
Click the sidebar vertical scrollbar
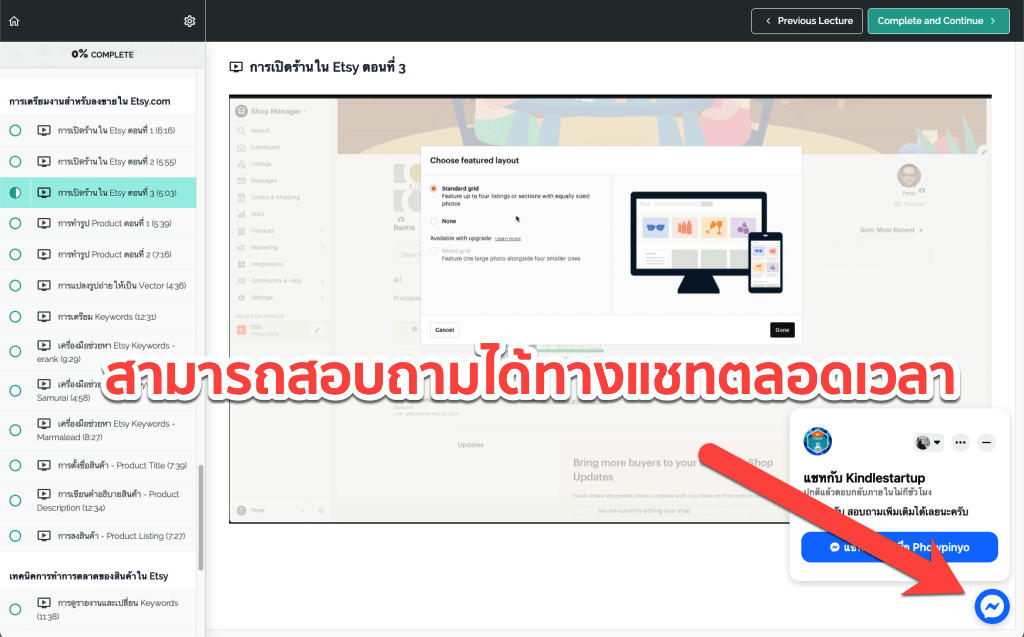click(200, 517)
